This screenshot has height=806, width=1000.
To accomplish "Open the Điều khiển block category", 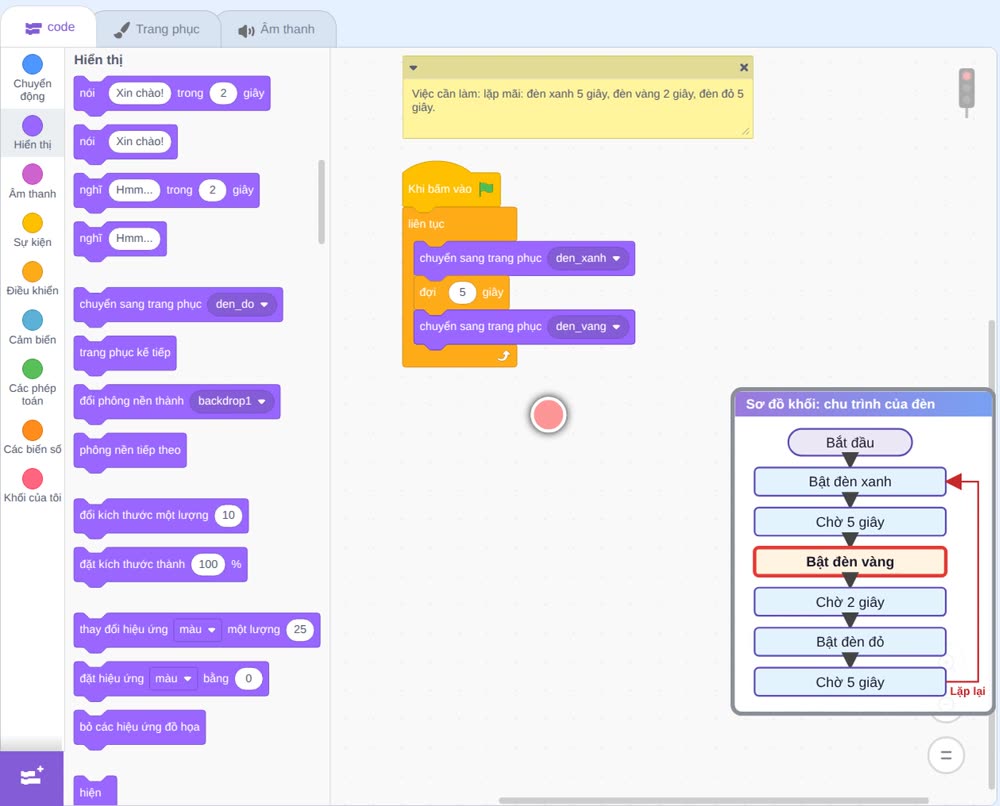I will 32,279.
